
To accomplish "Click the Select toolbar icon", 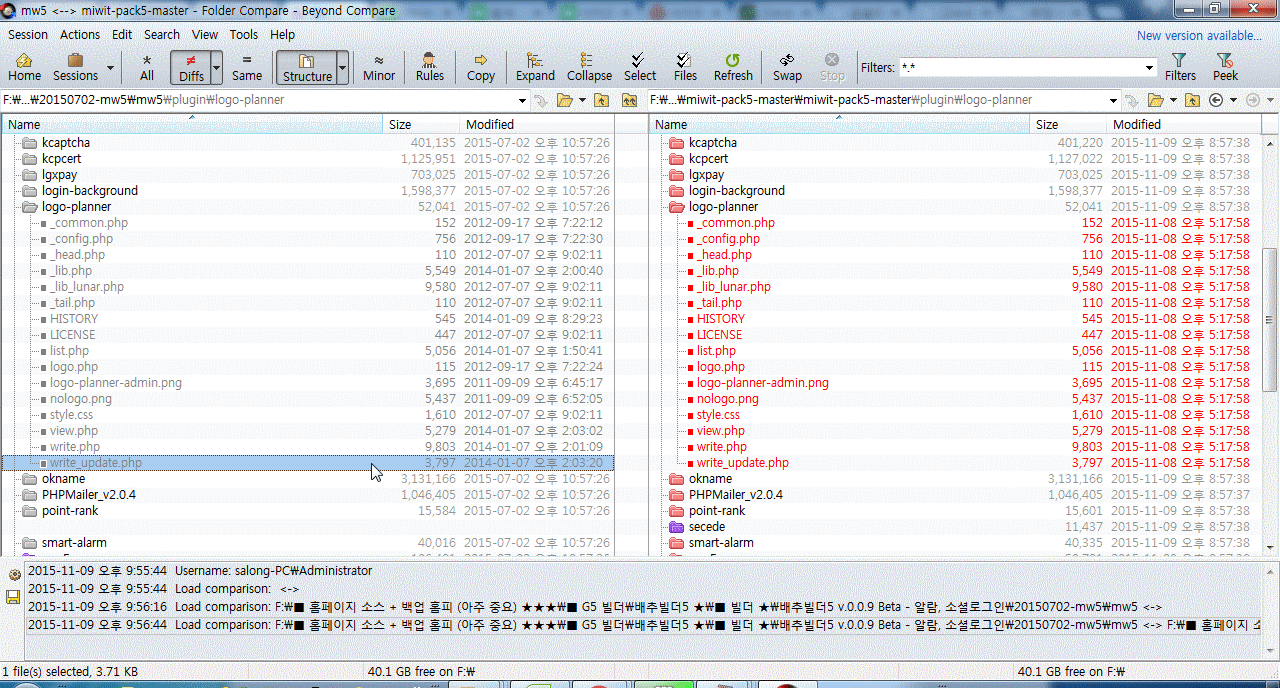I will point(640,67).
